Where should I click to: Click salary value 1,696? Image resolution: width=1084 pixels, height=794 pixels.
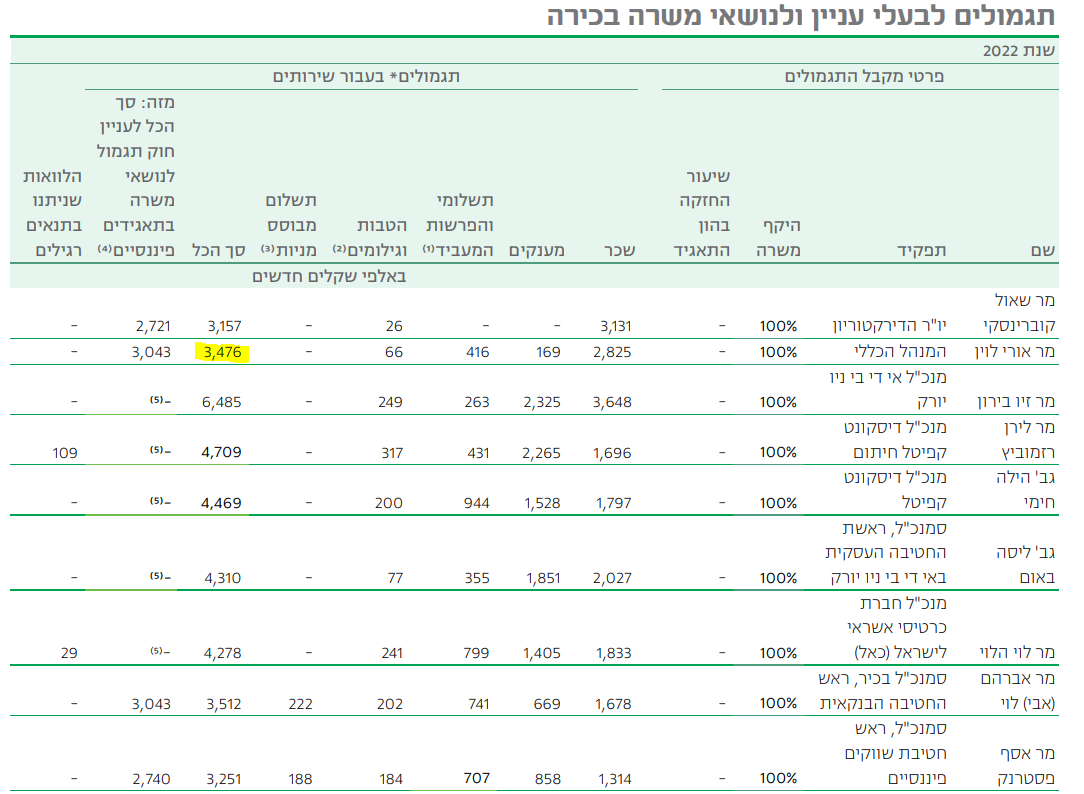(612, 453)
